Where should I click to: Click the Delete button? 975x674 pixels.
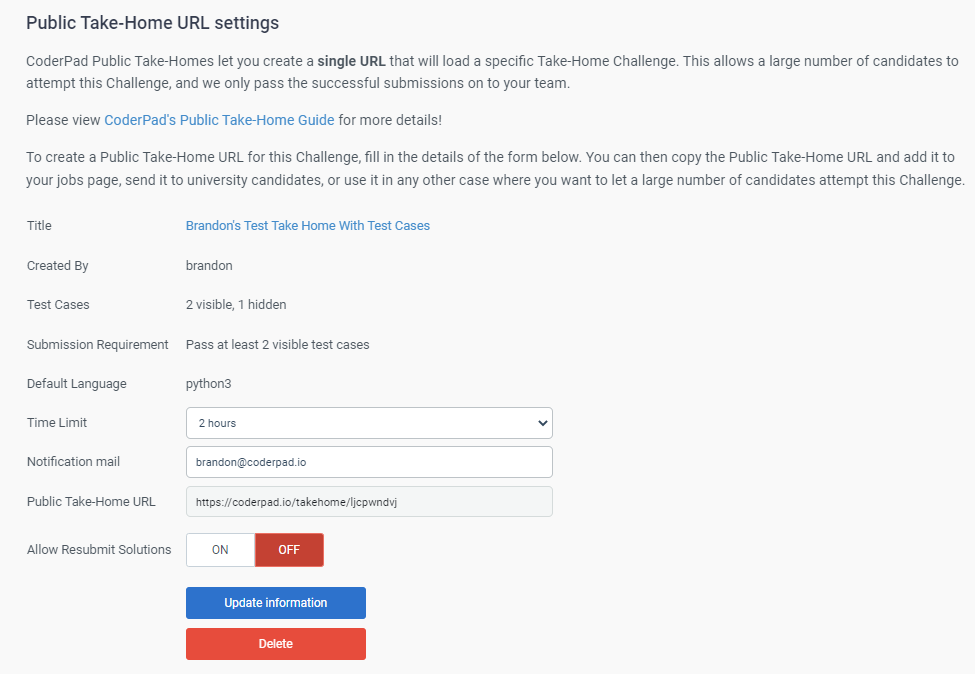275,643
